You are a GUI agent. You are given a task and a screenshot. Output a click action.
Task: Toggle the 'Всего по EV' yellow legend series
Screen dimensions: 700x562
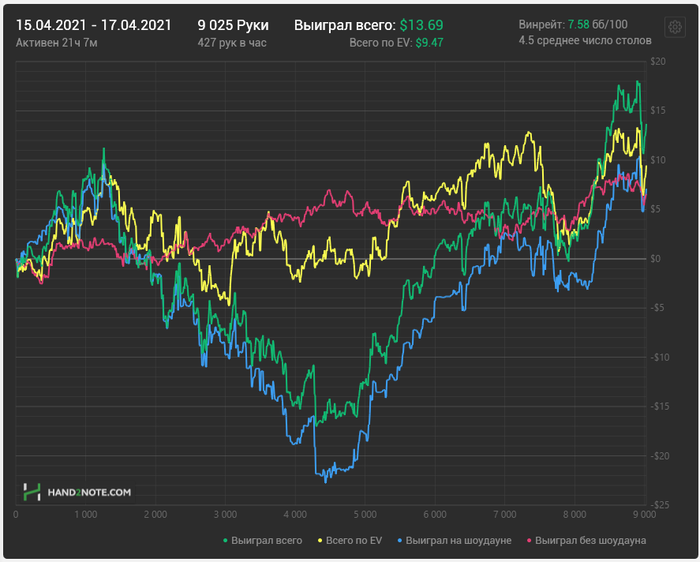(350, 541)
